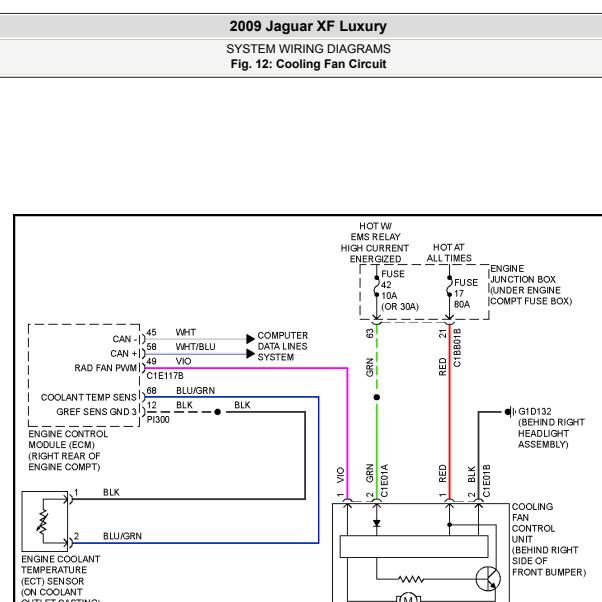This screenshot has height=602, width=602.
Task: Click the "ENGINE JUNCTION BOX" label
Action: coord(523,274)
